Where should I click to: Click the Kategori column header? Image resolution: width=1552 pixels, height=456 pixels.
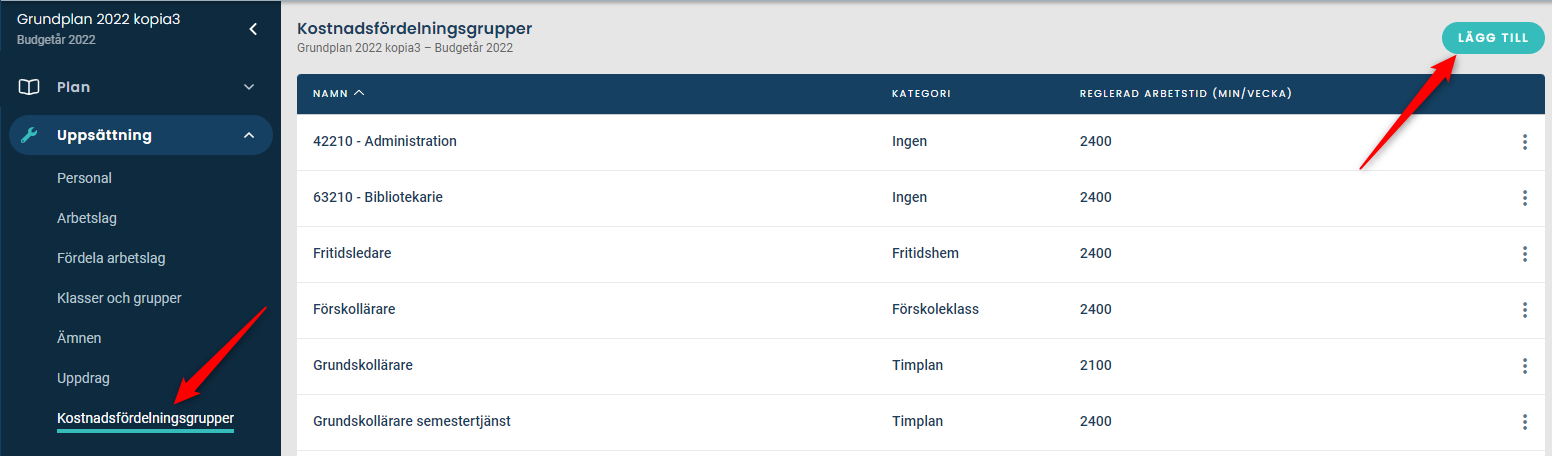[x=921, y=94]
